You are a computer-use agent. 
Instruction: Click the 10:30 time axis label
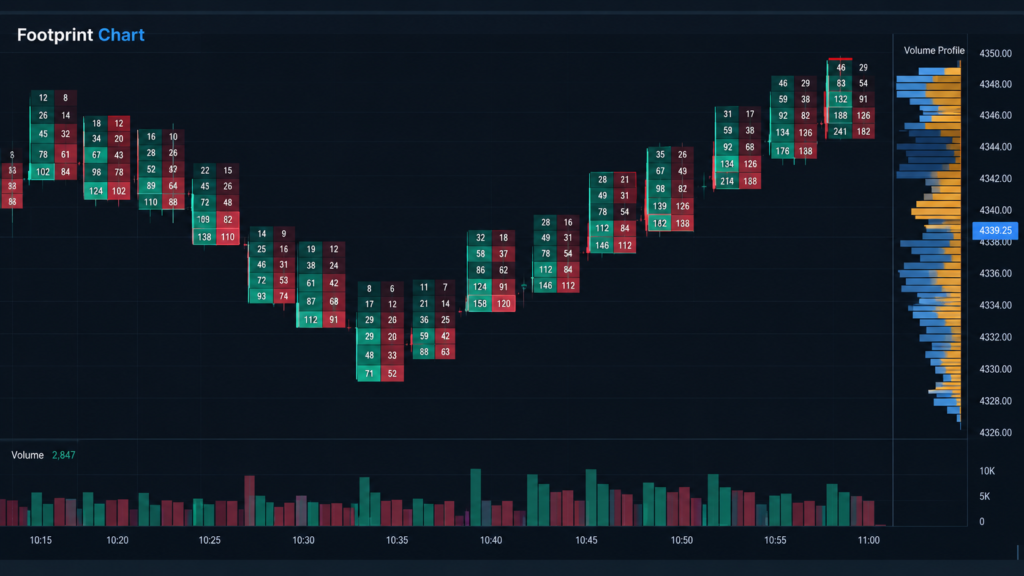coord(304,540)
